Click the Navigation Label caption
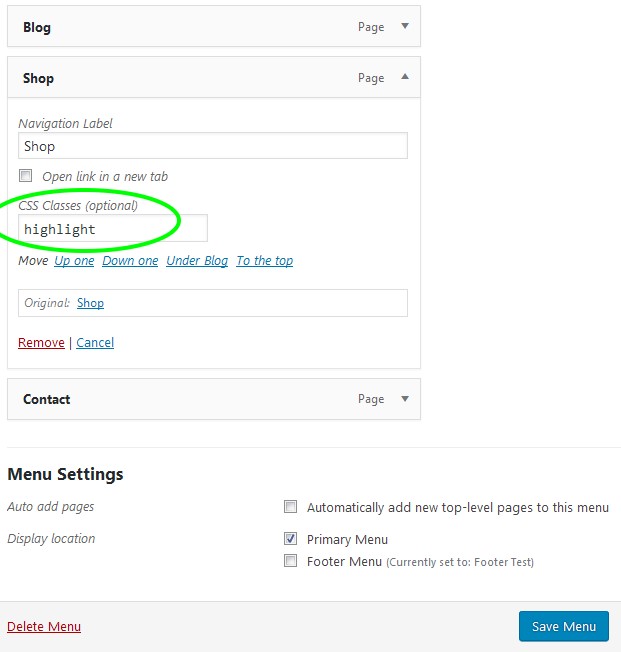This screenshot has height=652, width=621. pos(65,123)
